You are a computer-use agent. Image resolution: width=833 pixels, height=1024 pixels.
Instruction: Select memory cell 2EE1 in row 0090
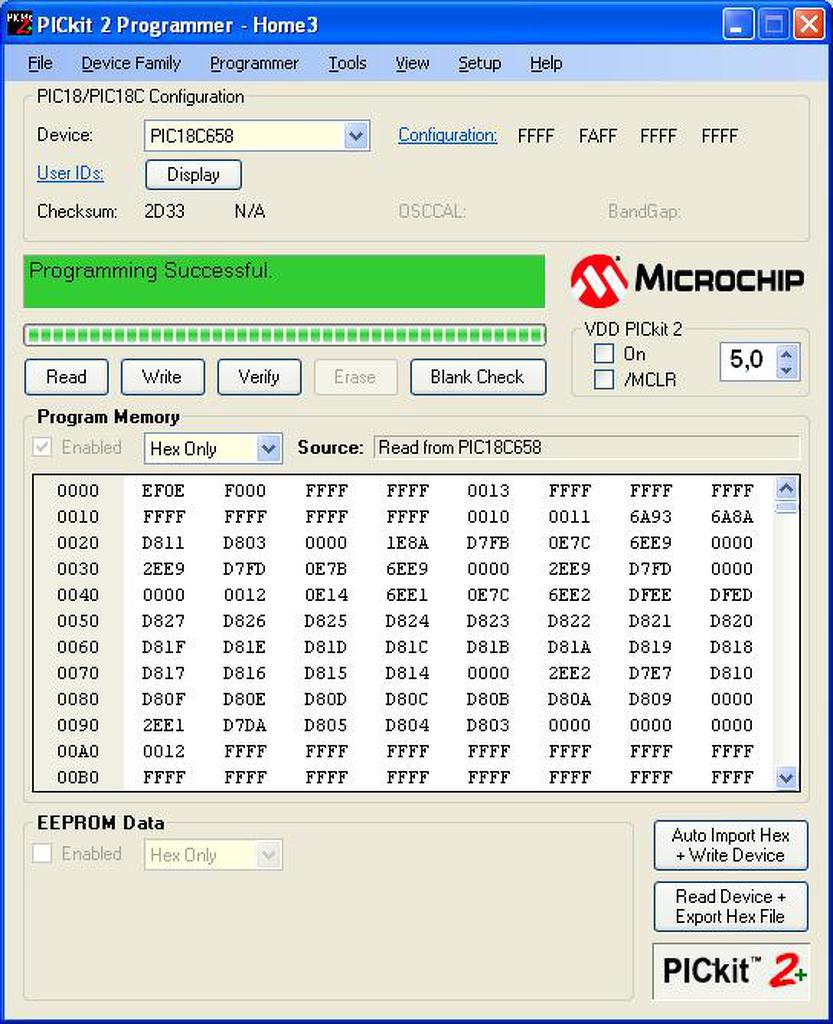(x=163, y=726)
